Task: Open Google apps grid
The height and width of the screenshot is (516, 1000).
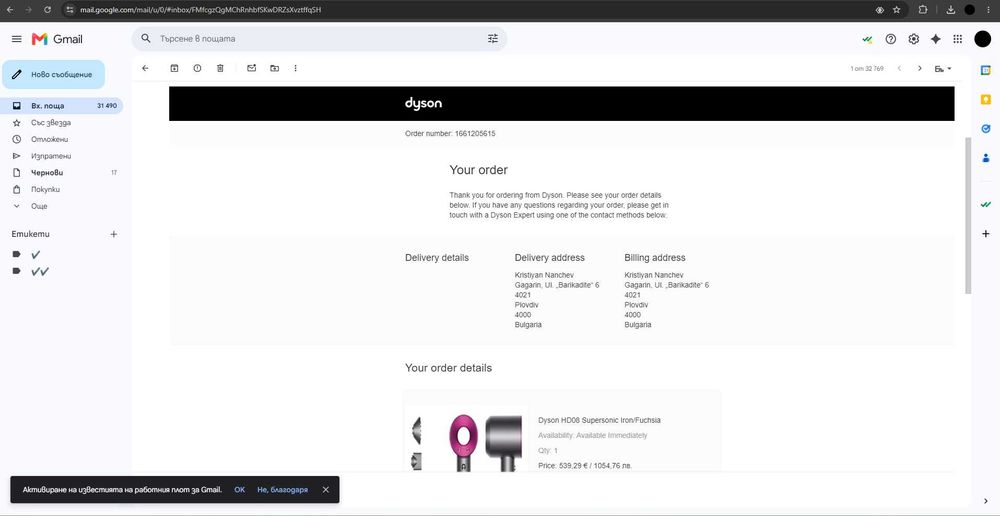Action: pos(957,39)
